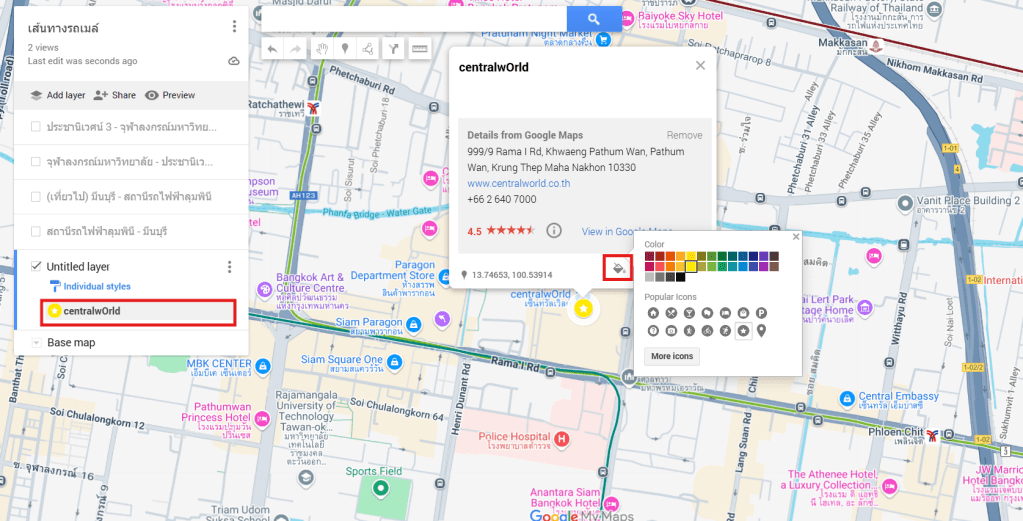Enable the ประชานิเวศน์ 3 layer checkbox
Viewport: 1023px width, 521px height.
36,127
